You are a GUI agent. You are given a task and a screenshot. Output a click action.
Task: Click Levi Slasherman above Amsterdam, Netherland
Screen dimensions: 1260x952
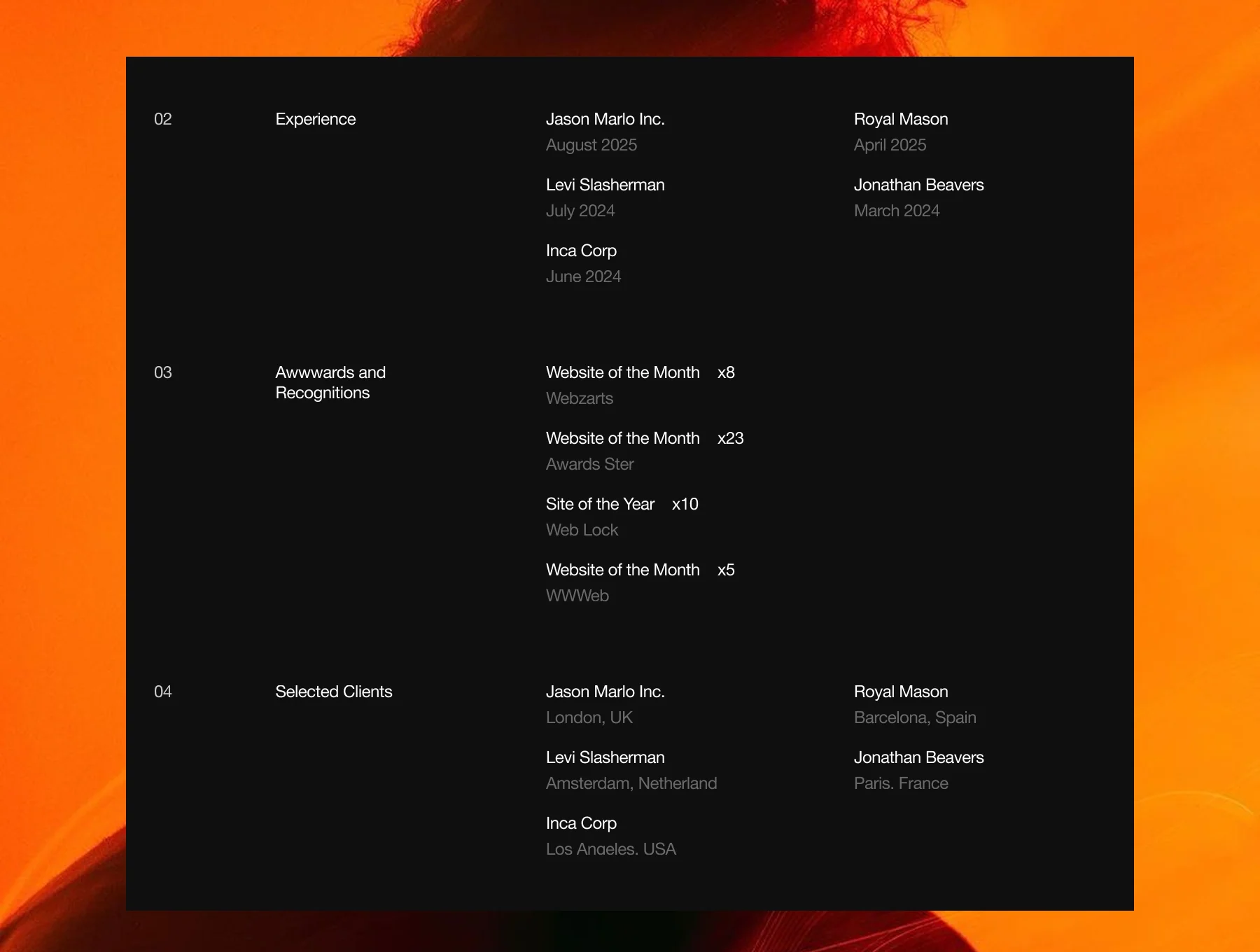coord(605,757)
